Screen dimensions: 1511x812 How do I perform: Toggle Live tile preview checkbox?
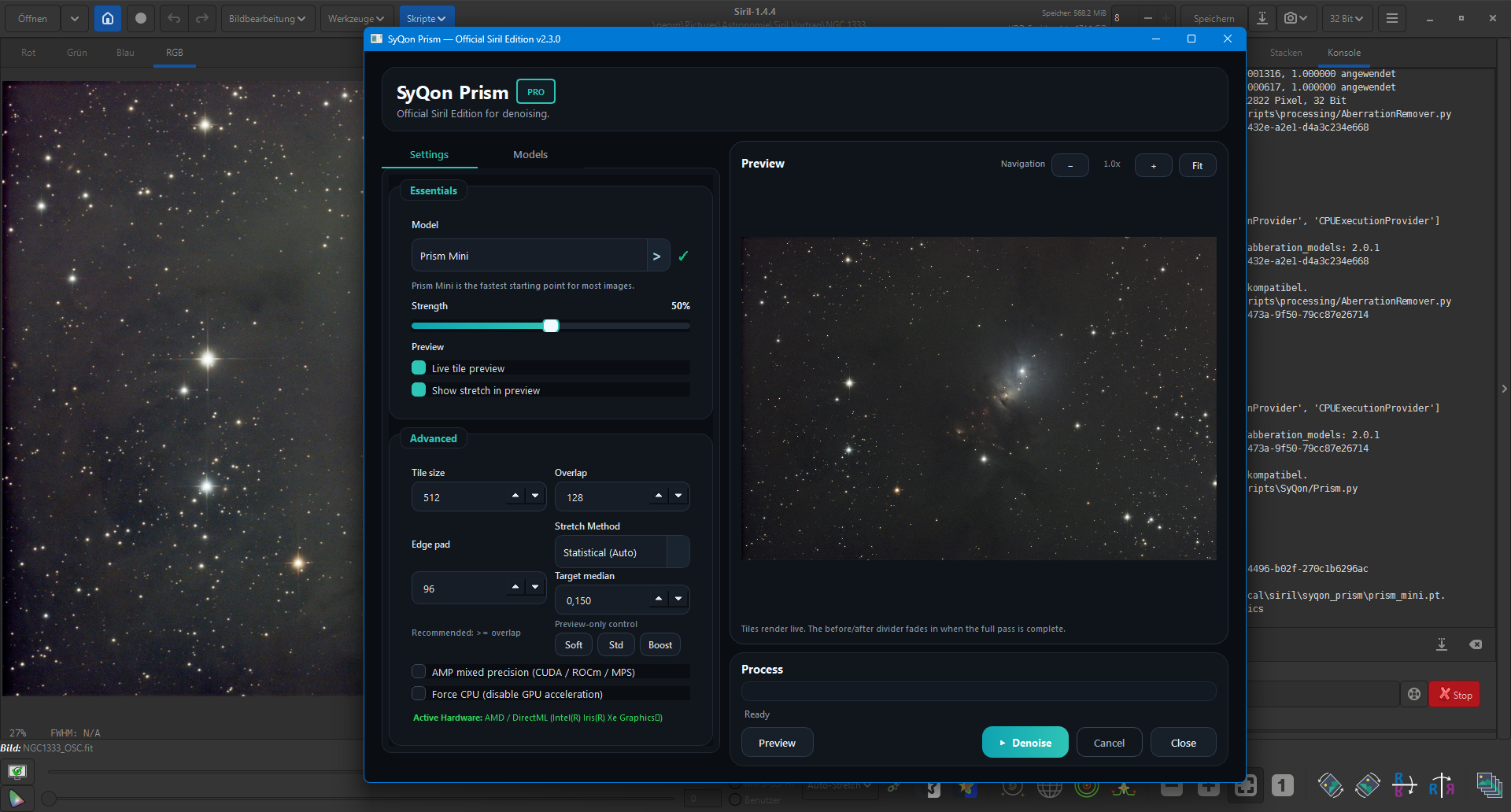click(x=419, y=367)
